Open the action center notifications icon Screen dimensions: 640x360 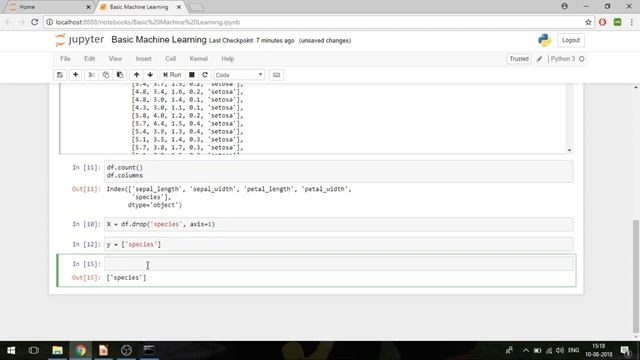tap(625, 350)
